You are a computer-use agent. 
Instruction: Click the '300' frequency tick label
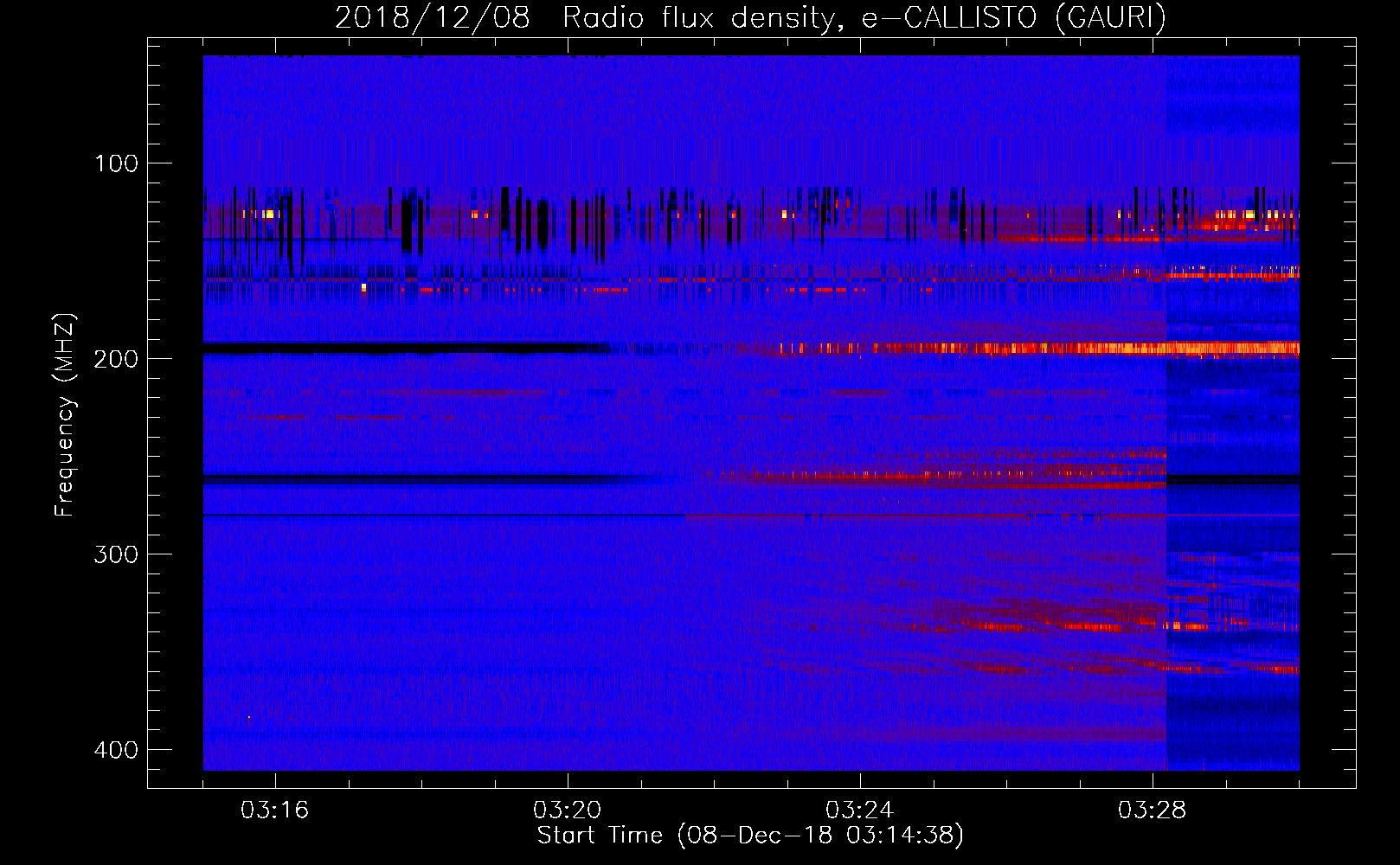pyautogui.click(x=116, y=554)
